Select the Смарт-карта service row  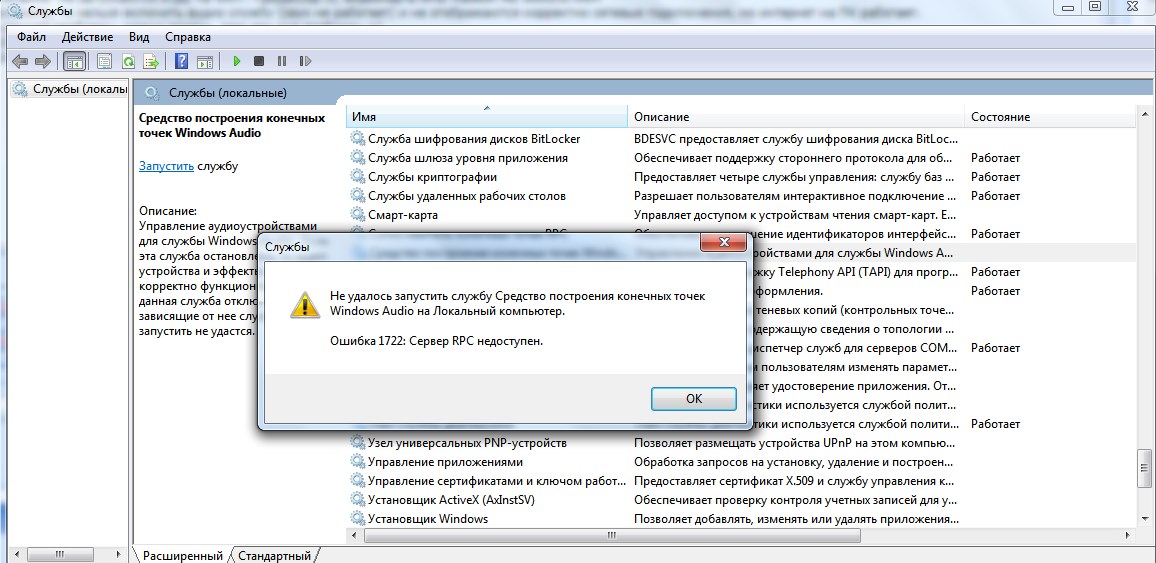741,214
